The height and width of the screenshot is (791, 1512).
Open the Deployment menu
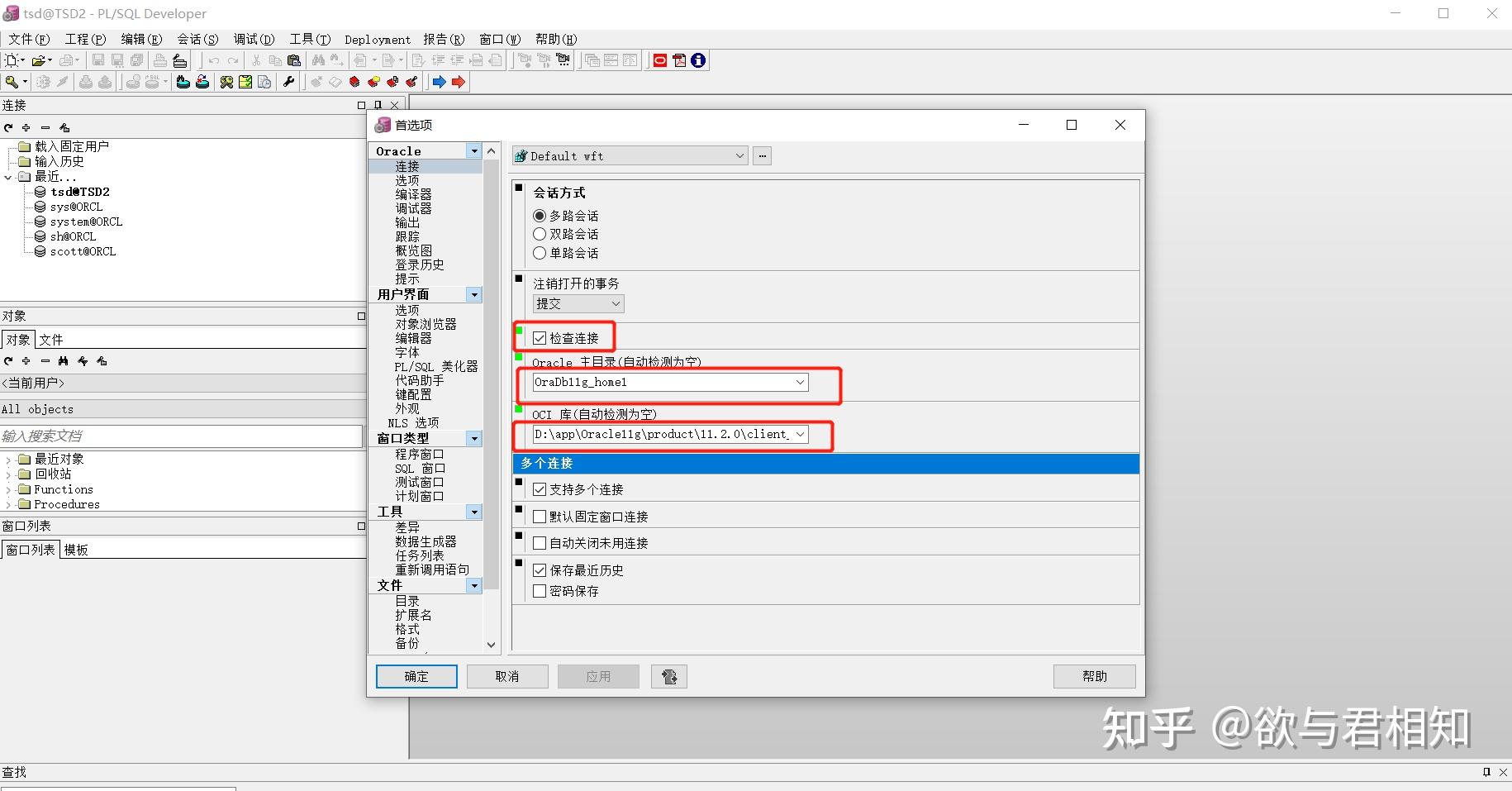click(x=378, y=39)
